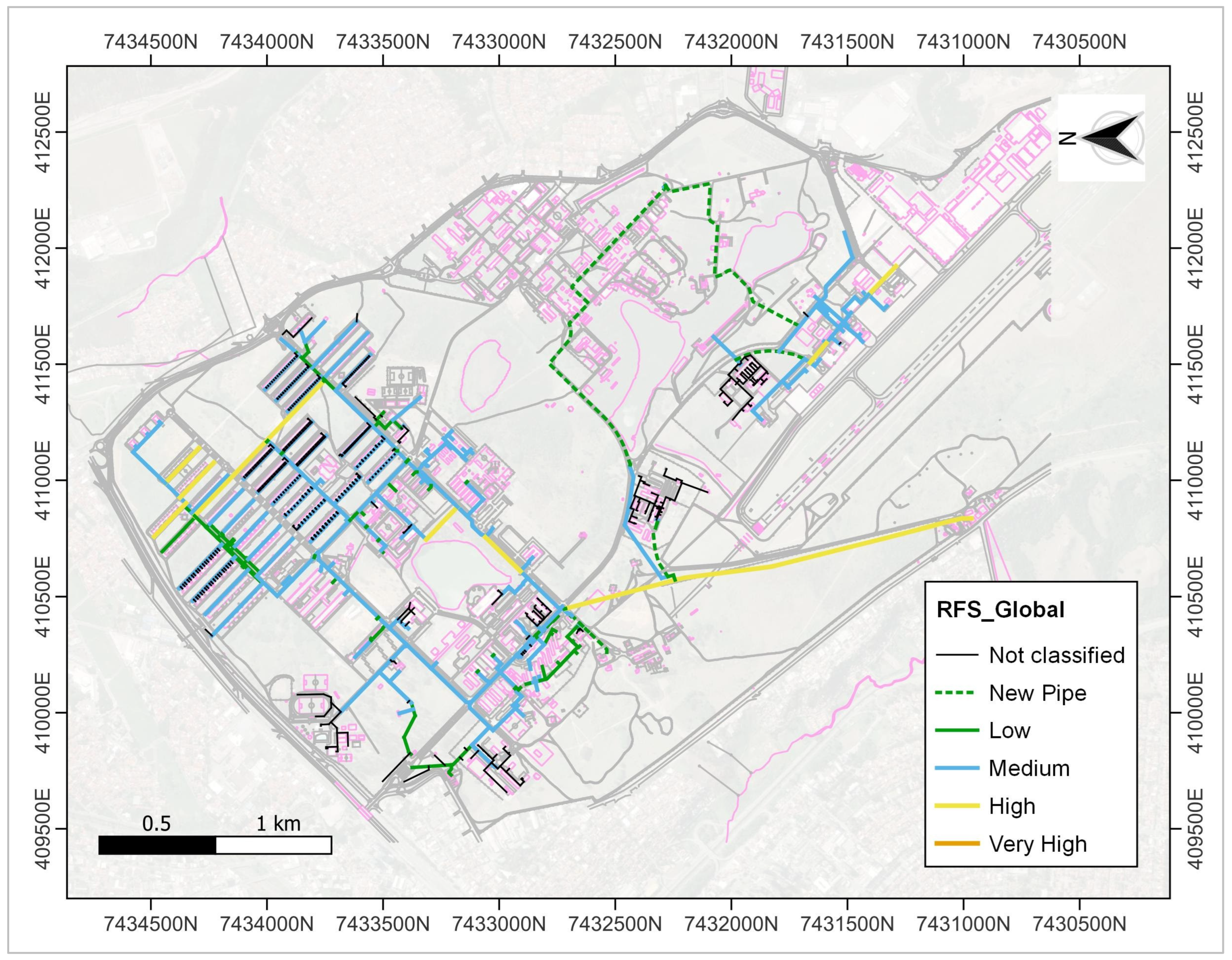
Task: Select the Medium blue legend line
Action: [957, 768]
